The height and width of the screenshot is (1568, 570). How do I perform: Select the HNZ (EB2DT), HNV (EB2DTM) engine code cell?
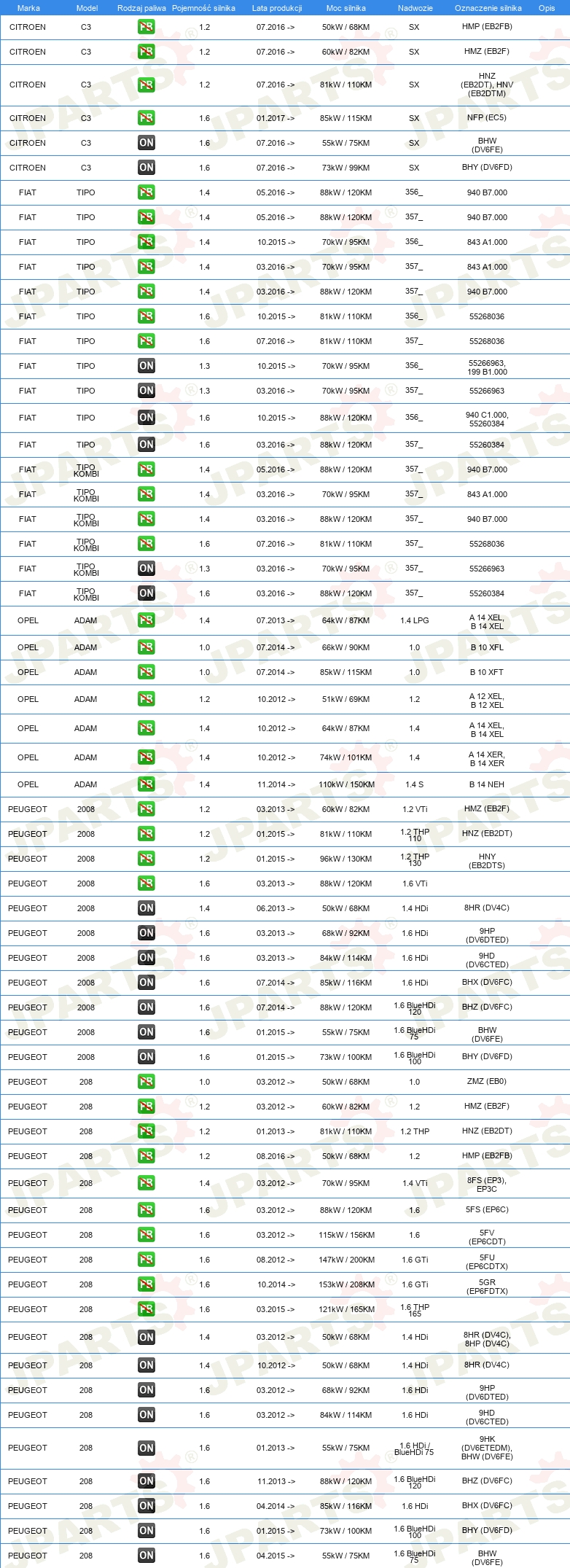pyautogui.click(x=487, y=85)
